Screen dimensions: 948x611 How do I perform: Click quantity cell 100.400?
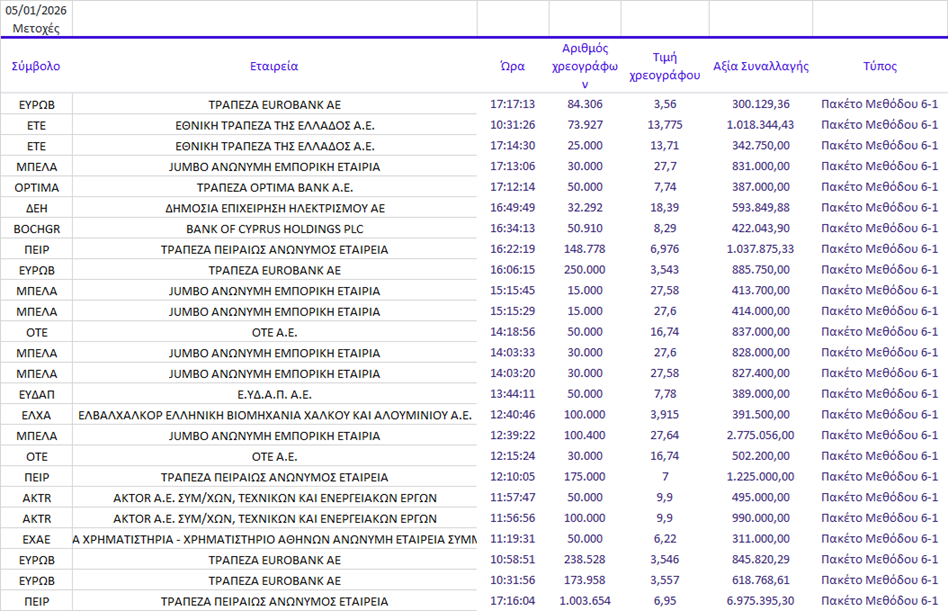(585, 435)
